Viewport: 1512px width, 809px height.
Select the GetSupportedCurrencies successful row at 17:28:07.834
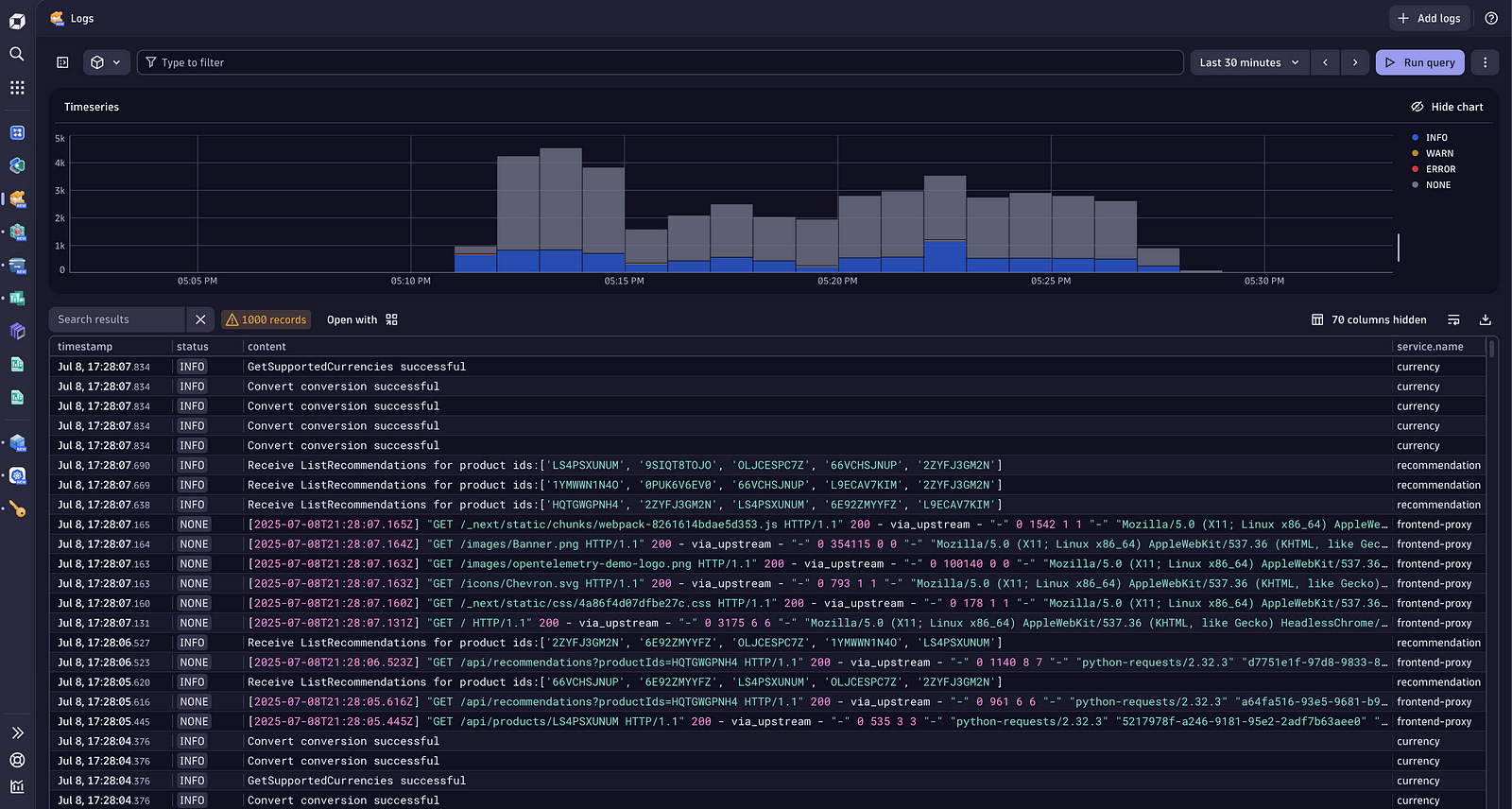(767, 367)
